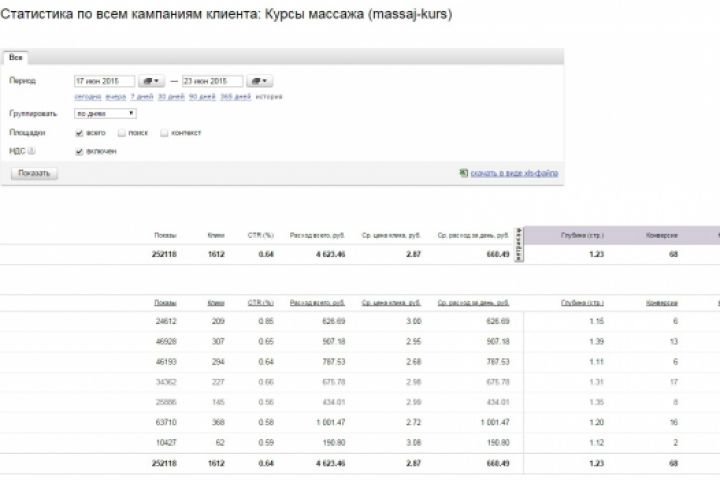Click the start date field 17 июн 2015
Viewport: 720px width, 480px height.
104,81
